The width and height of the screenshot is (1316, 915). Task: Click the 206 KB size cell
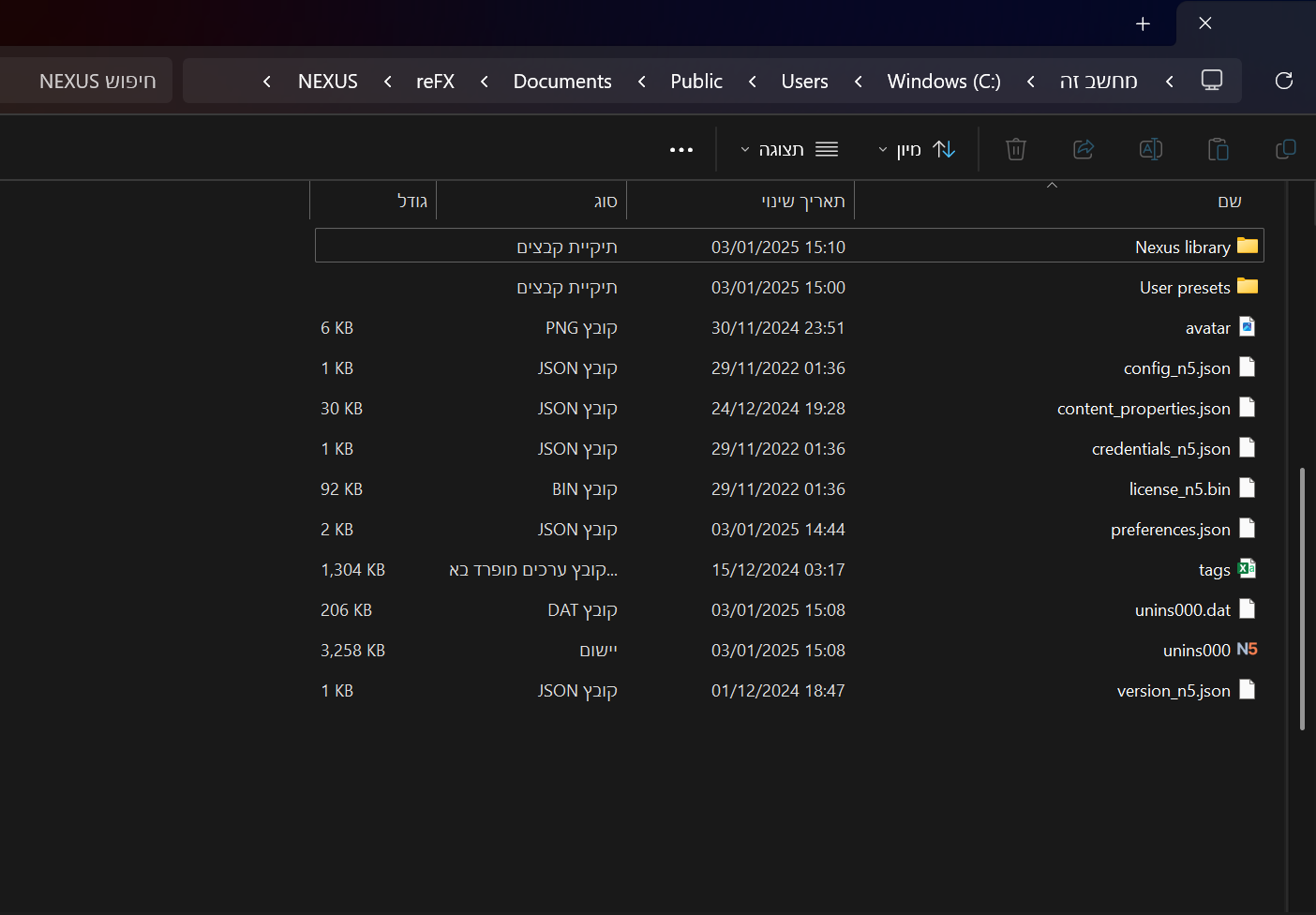[x=347, y=610]
